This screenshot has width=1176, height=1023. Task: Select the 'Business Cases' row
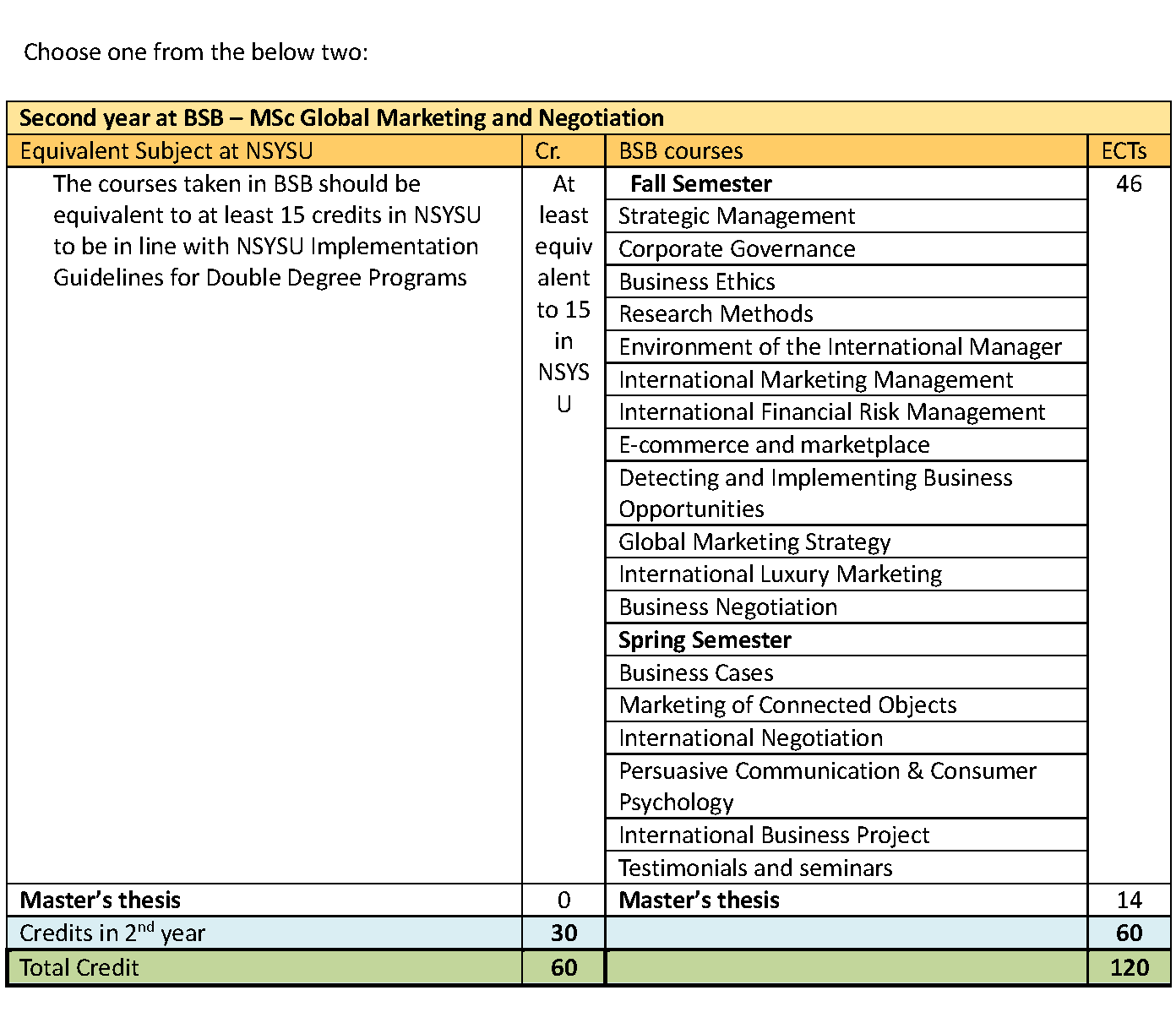[847, 673]
